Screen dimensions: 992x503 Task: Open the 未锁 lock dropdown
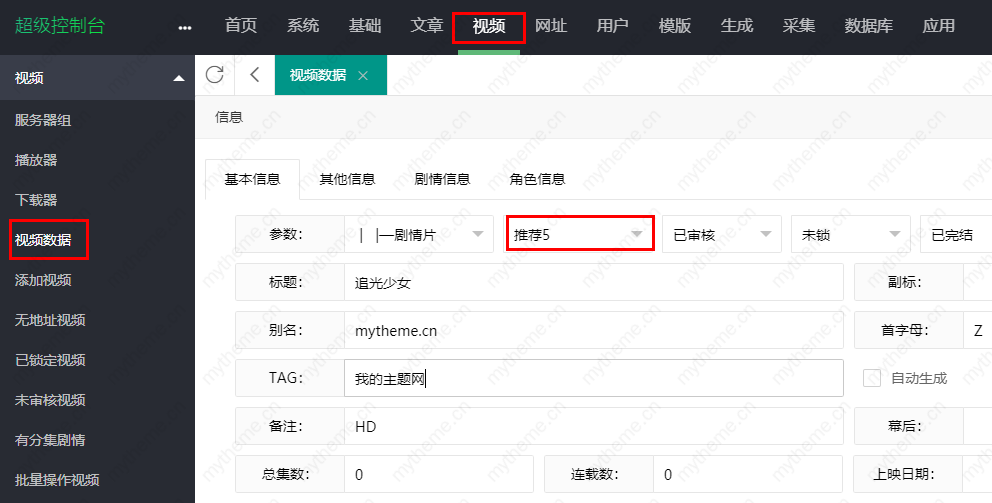pos(850,234)
